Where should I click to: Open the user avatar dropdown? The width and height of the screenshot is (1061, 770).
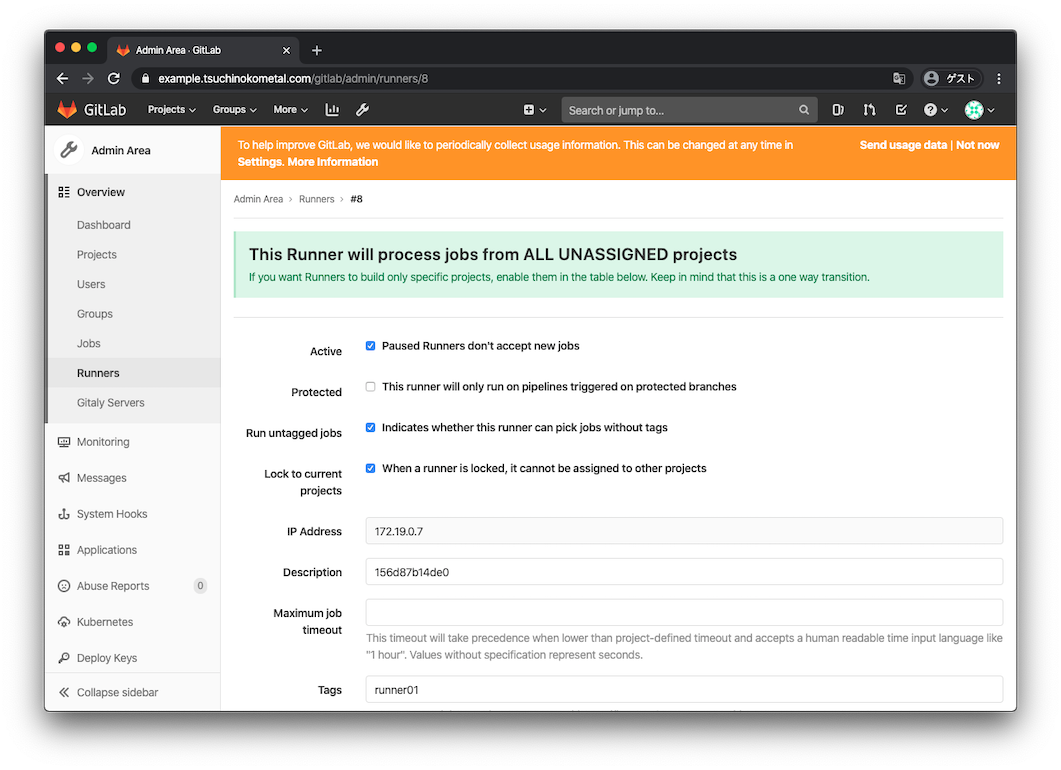[979, 110]
